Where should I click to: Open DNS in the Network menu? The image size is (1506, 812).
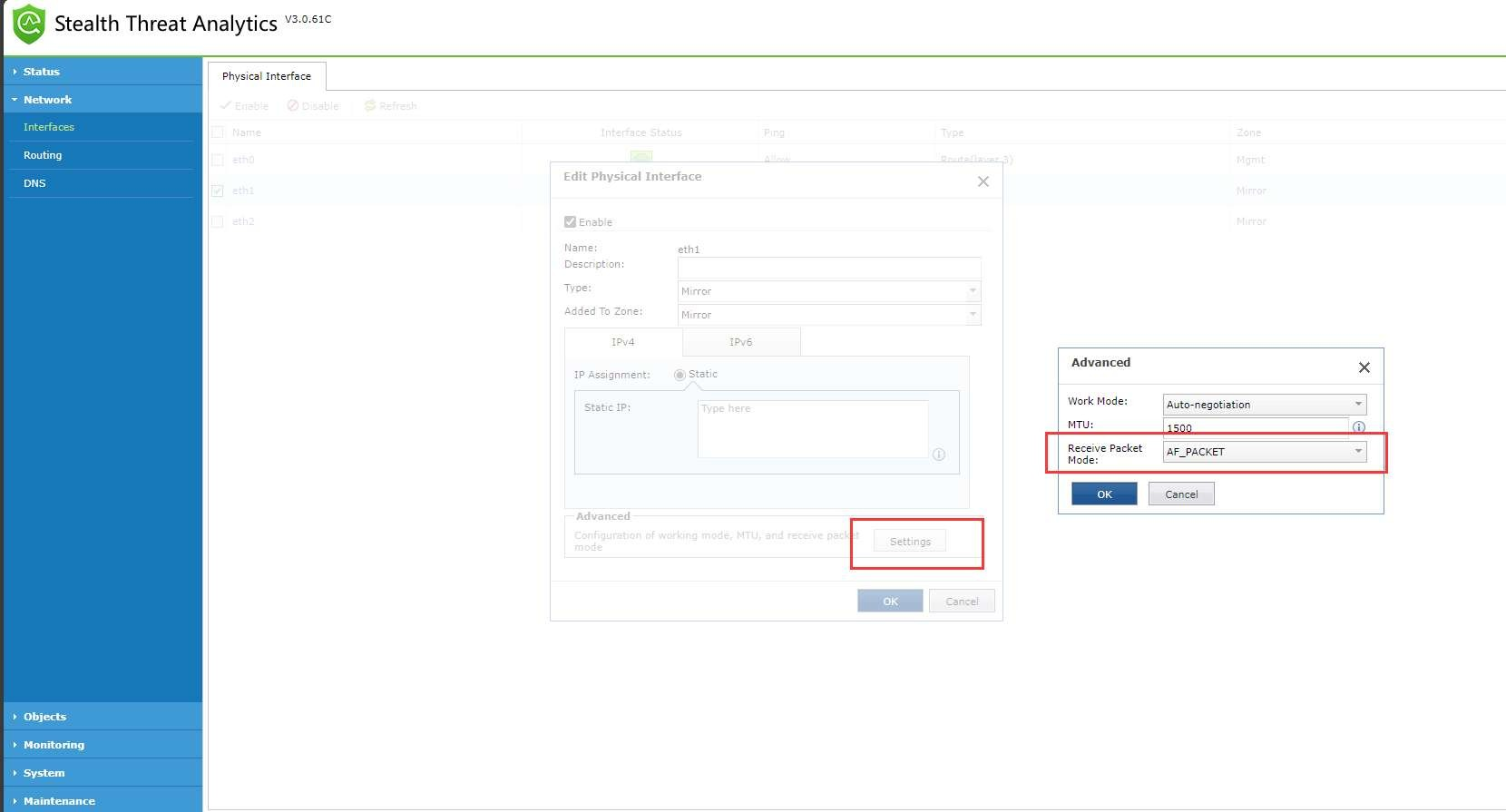coord(34,183)
